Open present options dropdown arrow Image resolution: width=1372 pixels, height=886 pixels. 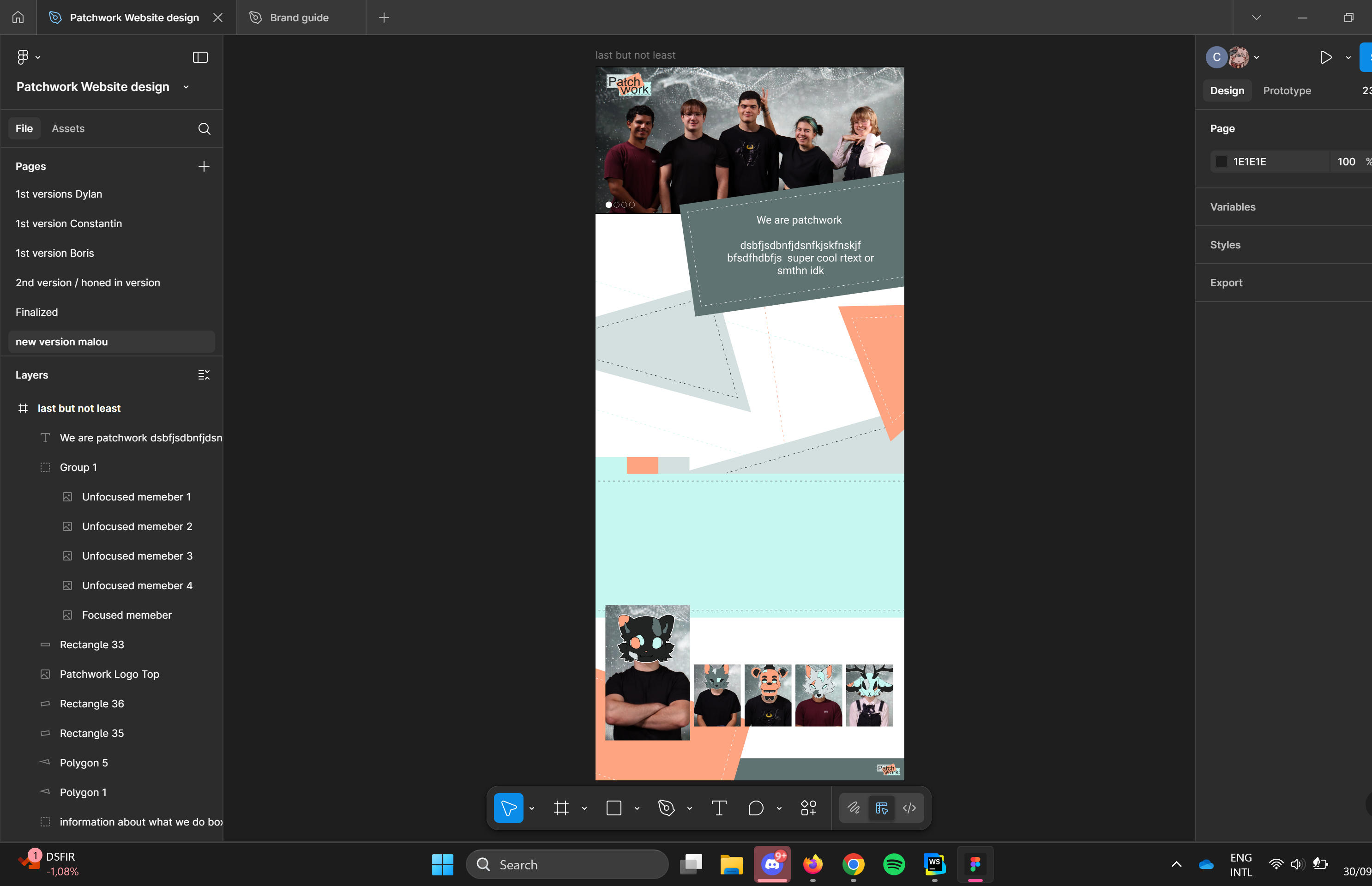tap(1348, 58)
